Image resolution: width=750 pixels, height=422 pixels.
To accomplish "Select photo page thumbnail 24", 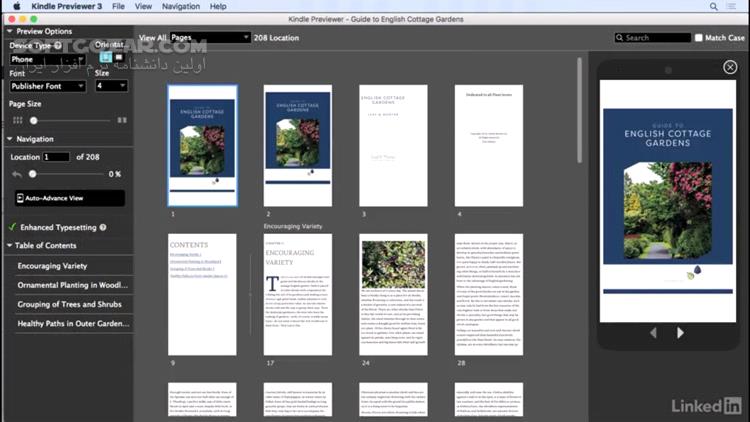I will pos(393,294).
